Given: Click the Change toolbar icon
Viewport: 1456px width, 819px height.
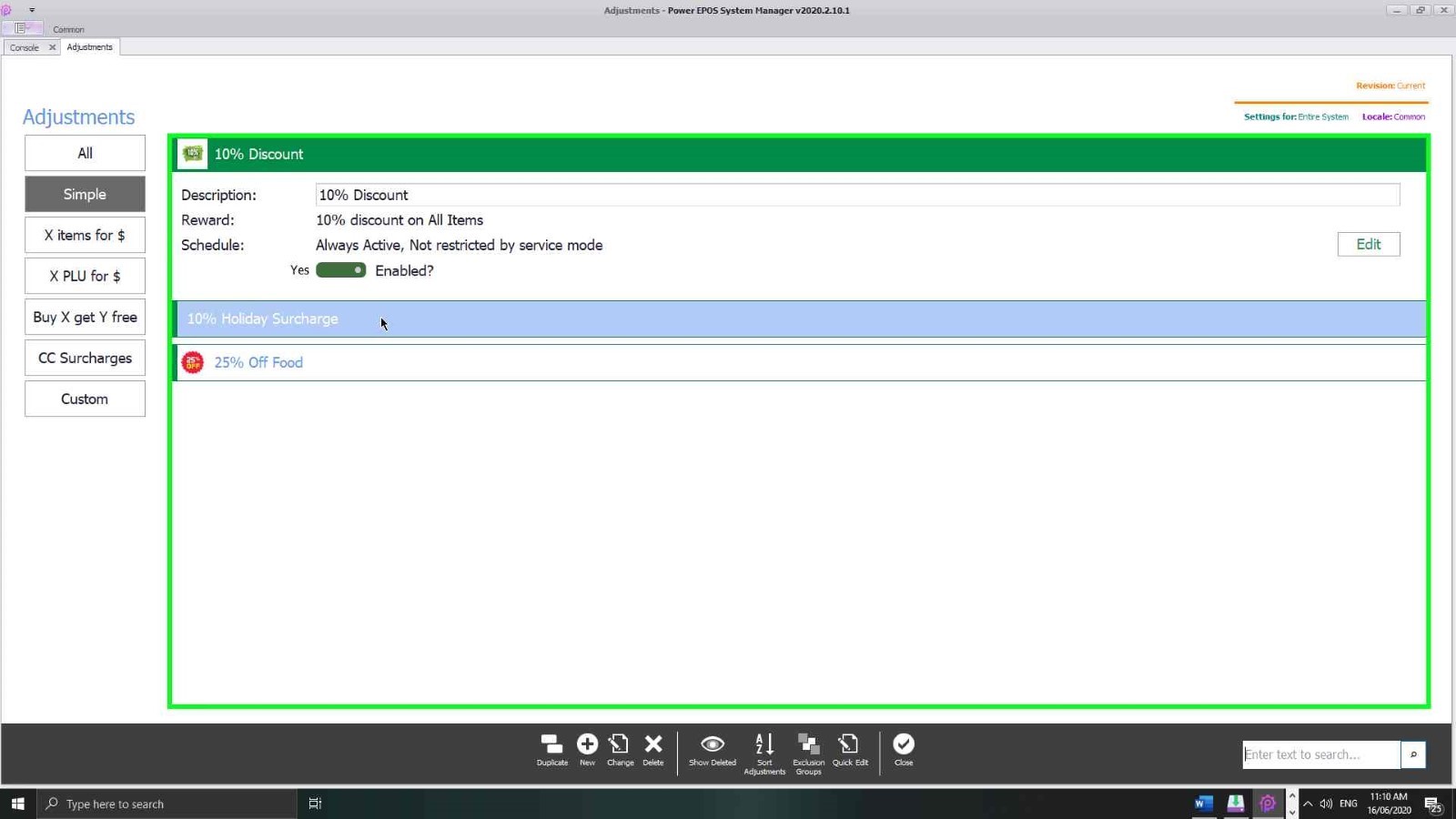Looking at the screenshot, I should click(620, 751).
